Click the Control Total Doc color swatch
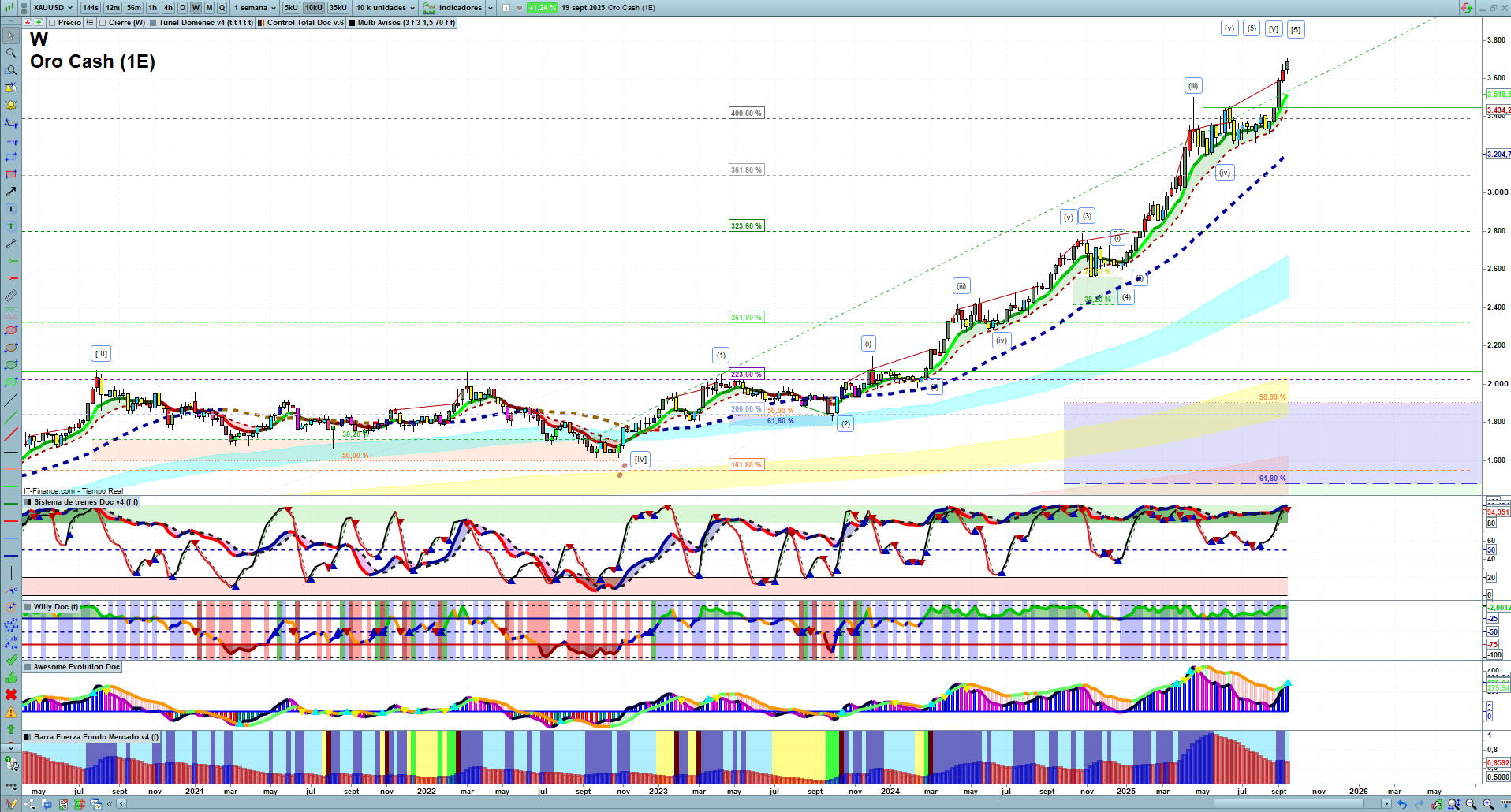This screenshot has width=1511, height=812. 261,23
